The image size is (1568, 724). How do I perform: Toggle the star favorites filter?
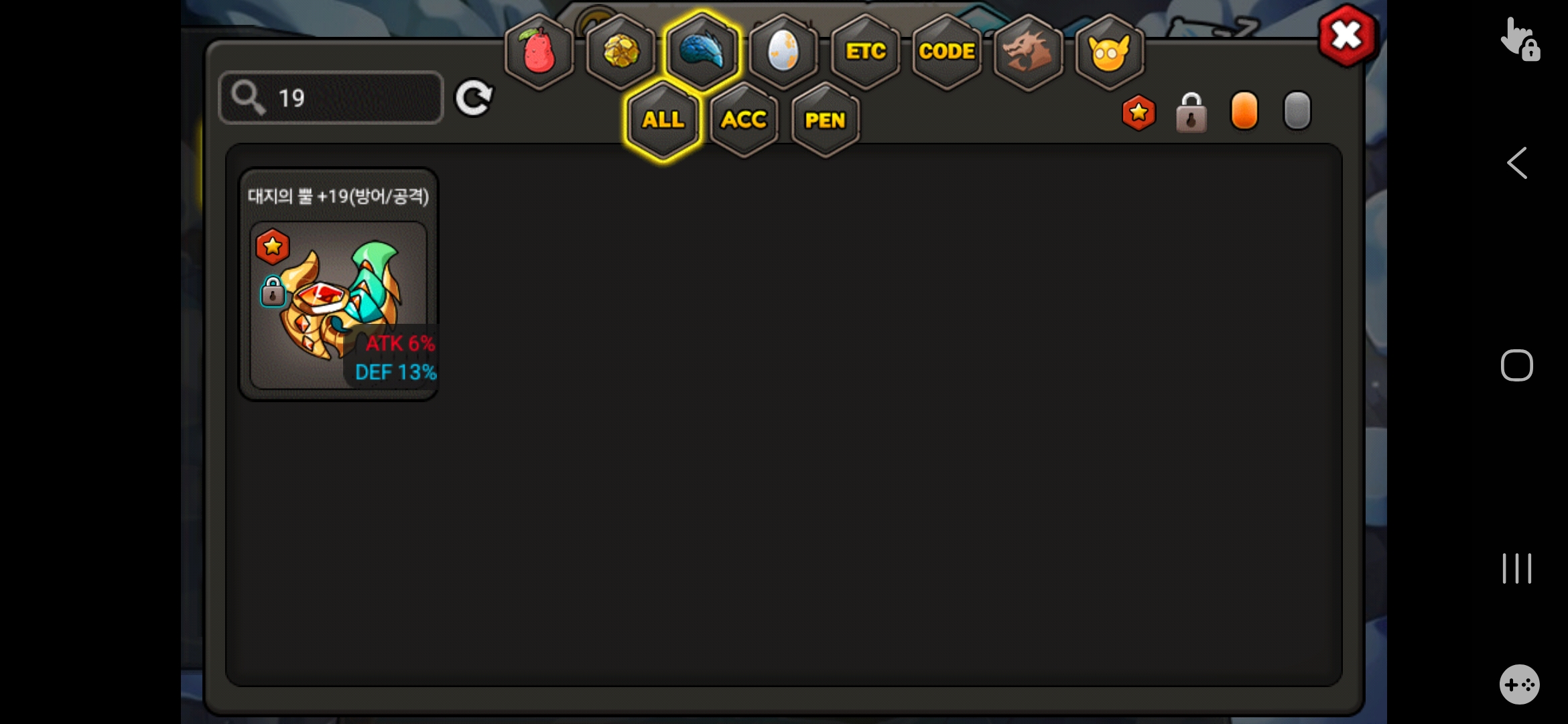[1138, 112]
